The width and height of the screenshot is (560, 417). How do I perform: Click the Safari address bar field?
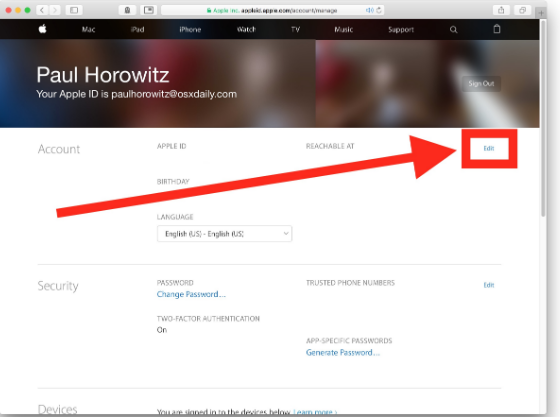pos(273,10)
